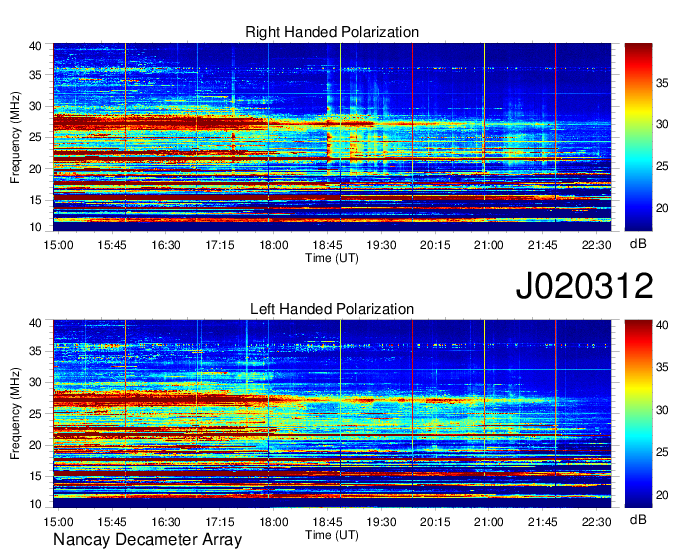Click the 35 dB label on left-handed color bar
Image resolution: width=680 pixels, height=552 pixels.
pyautogui.click(x=662, y=368)
